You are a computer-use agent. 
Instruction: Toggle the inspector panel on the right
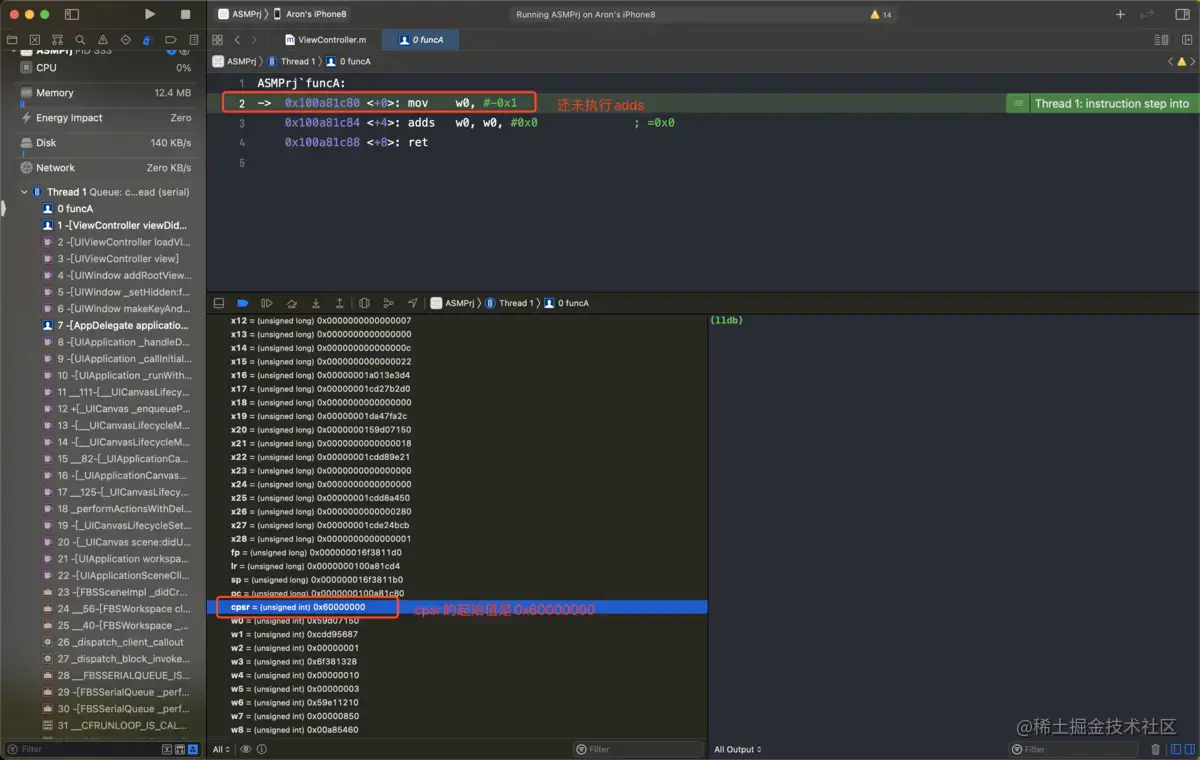[1183, 14]
